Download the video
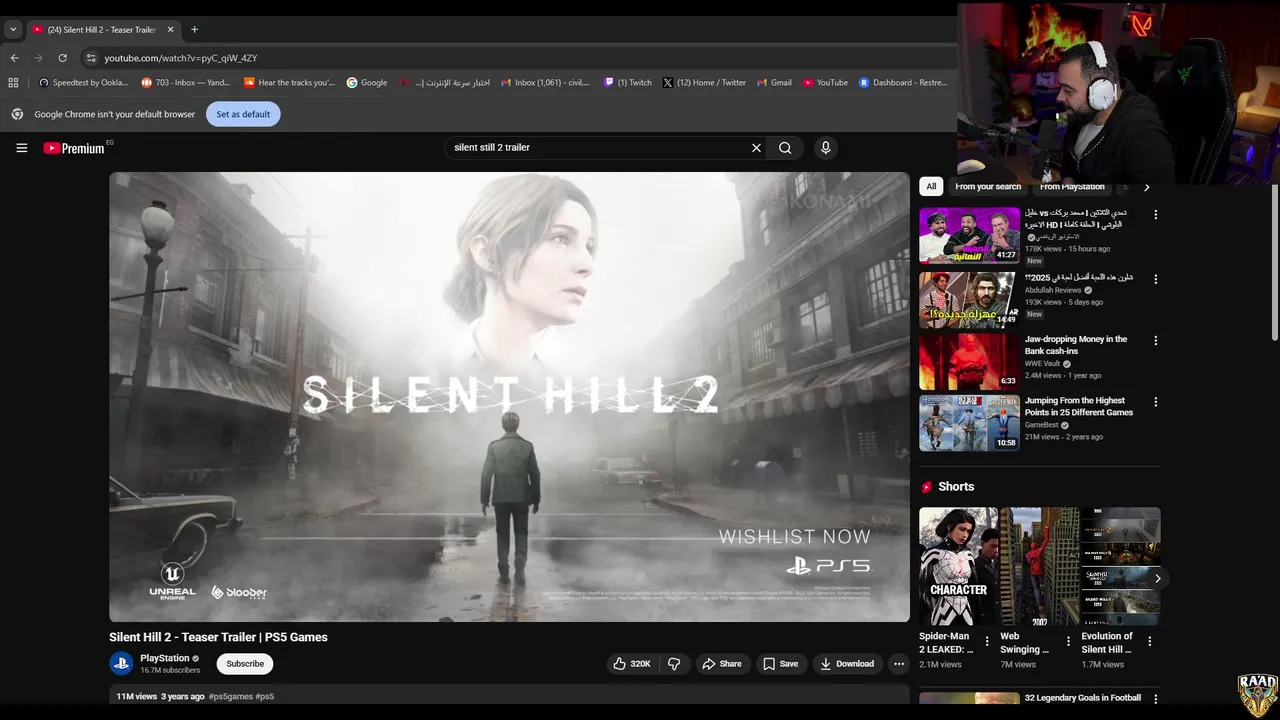1280x720 pixels. pos(847,664)
